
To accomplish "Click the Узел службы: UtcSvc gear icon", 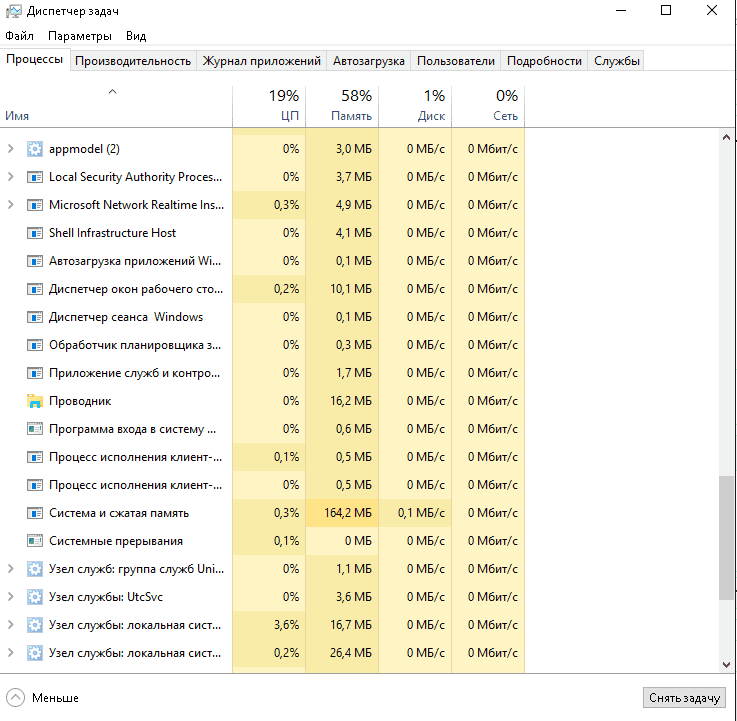I will [35, 597].
